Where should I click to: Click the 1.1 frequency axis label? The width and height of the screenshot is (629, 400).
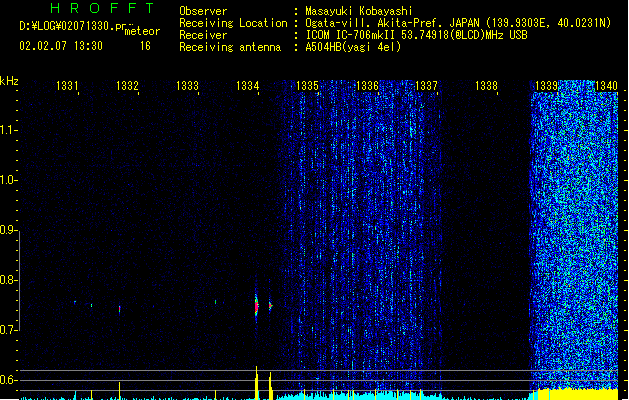click(x=8, y=130)
